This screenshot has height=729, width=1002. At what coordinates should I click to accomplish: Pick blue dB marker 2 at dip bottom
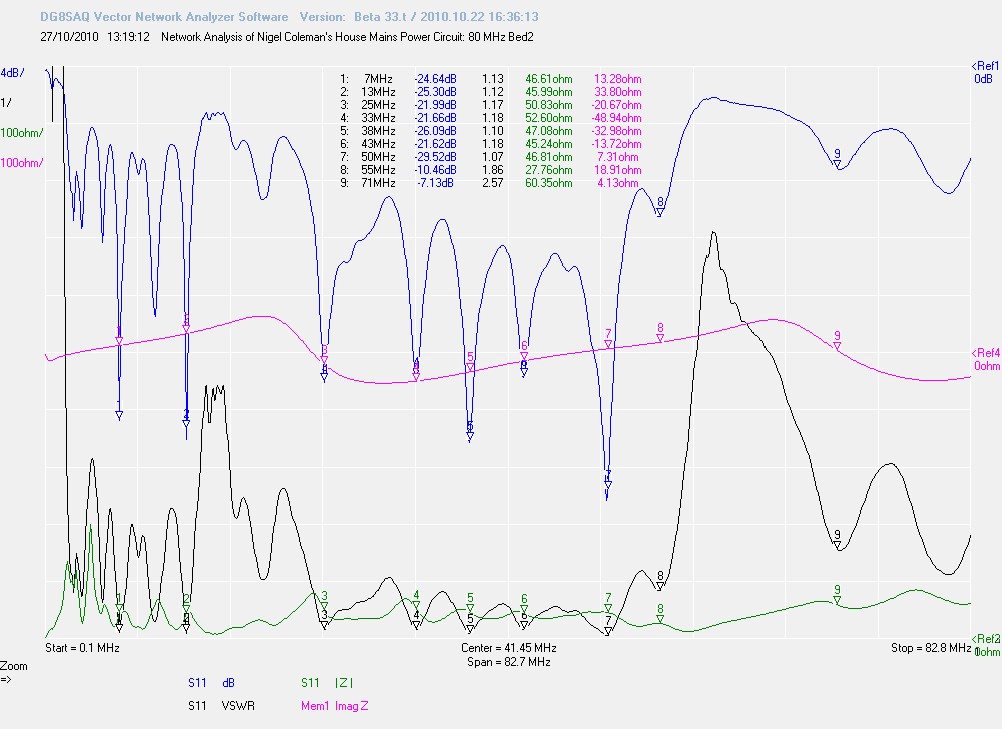coord(186,423)
